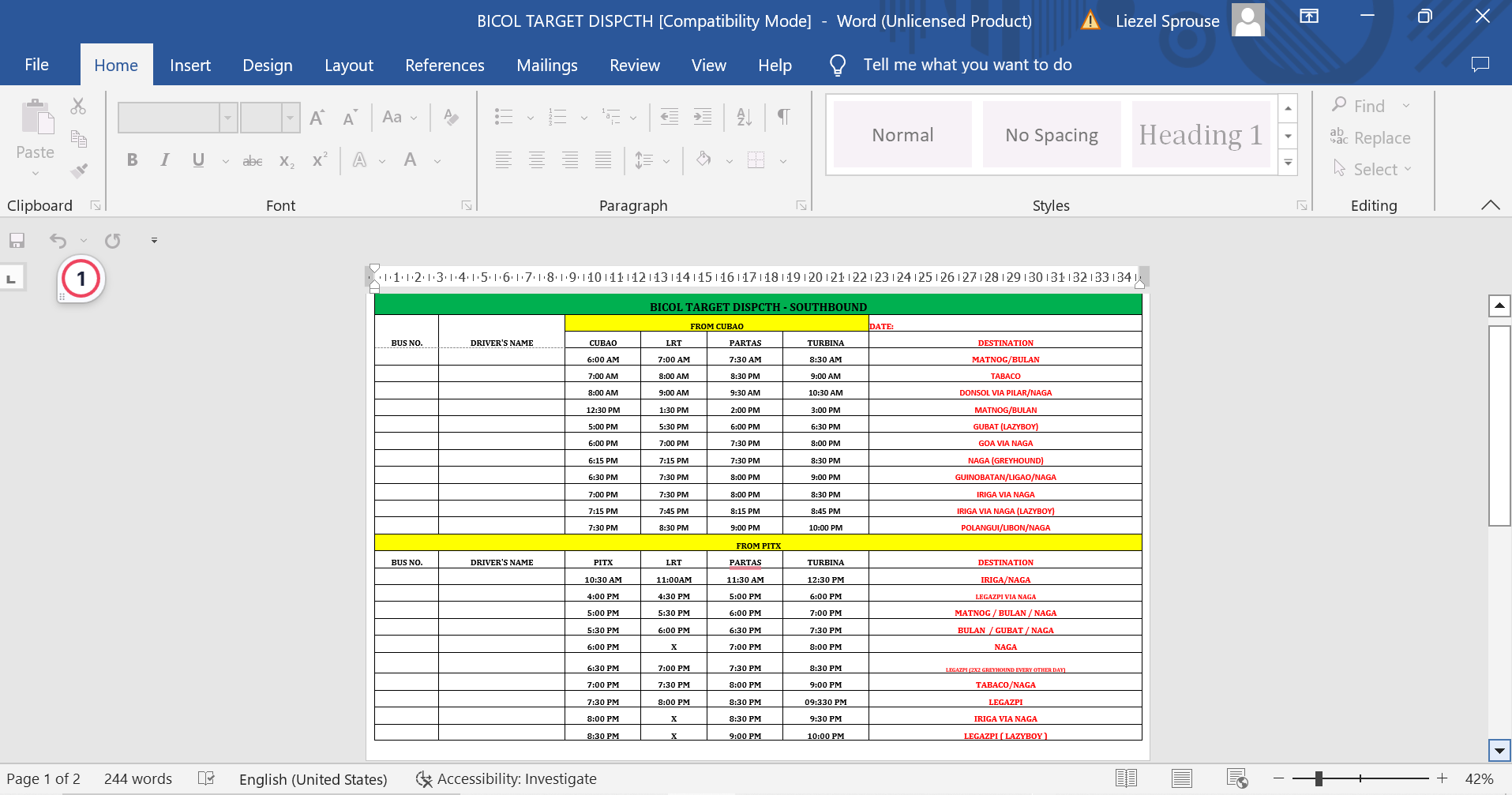Apply subscript formatting
This screenshot has height=795, width=1512.
tap(287, 161)
